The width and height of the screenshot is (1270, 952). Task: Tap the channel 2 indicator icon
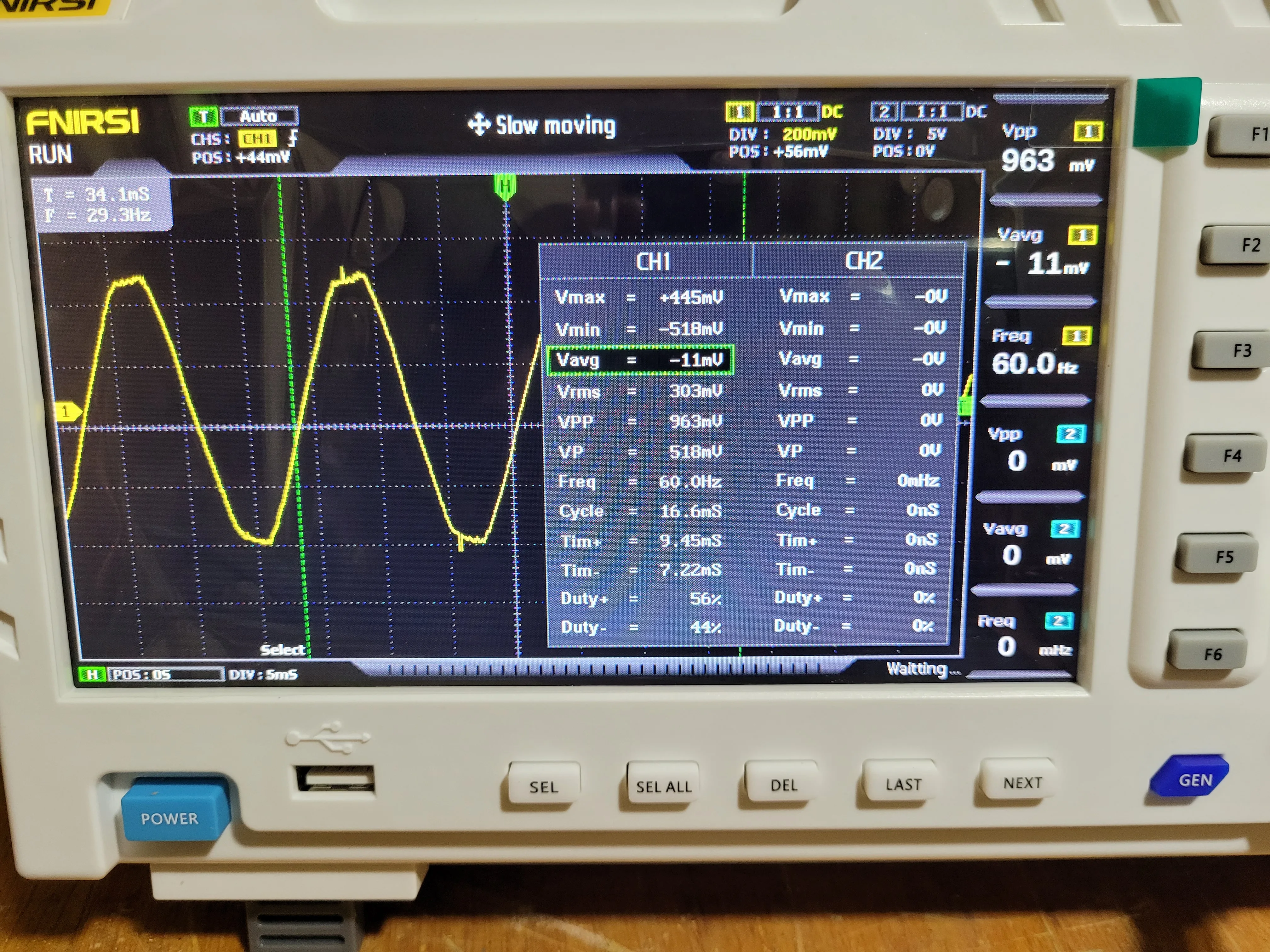coord(884,111)
